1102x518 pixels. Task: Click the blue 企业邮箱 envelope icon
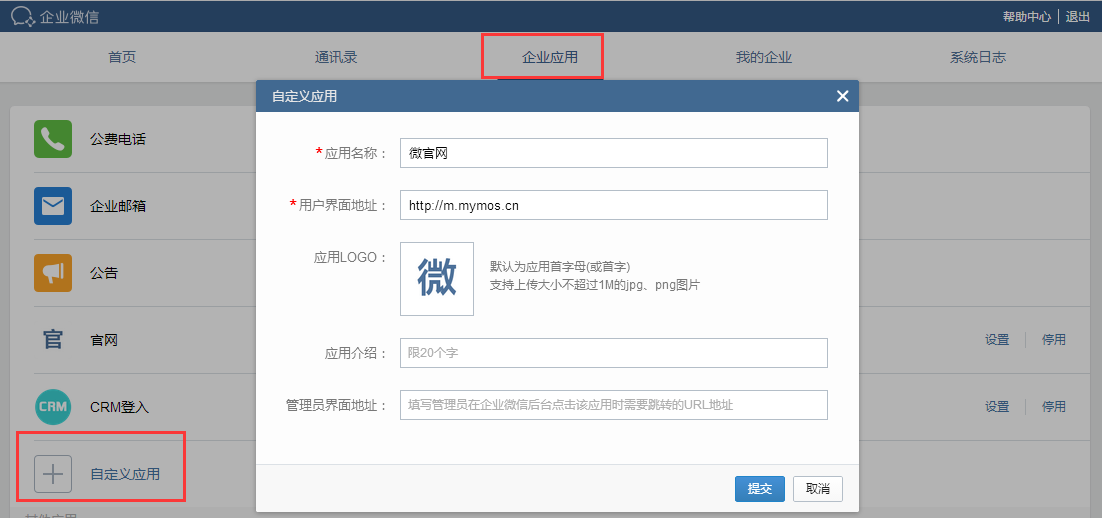(x=53, y=206)
